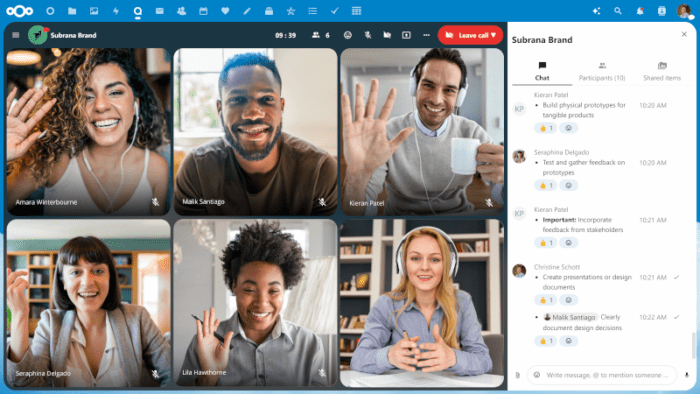Viewport: 700px width, 394px height.
Task: Open the Bookmarks star icon
Action: click(291, 11)
